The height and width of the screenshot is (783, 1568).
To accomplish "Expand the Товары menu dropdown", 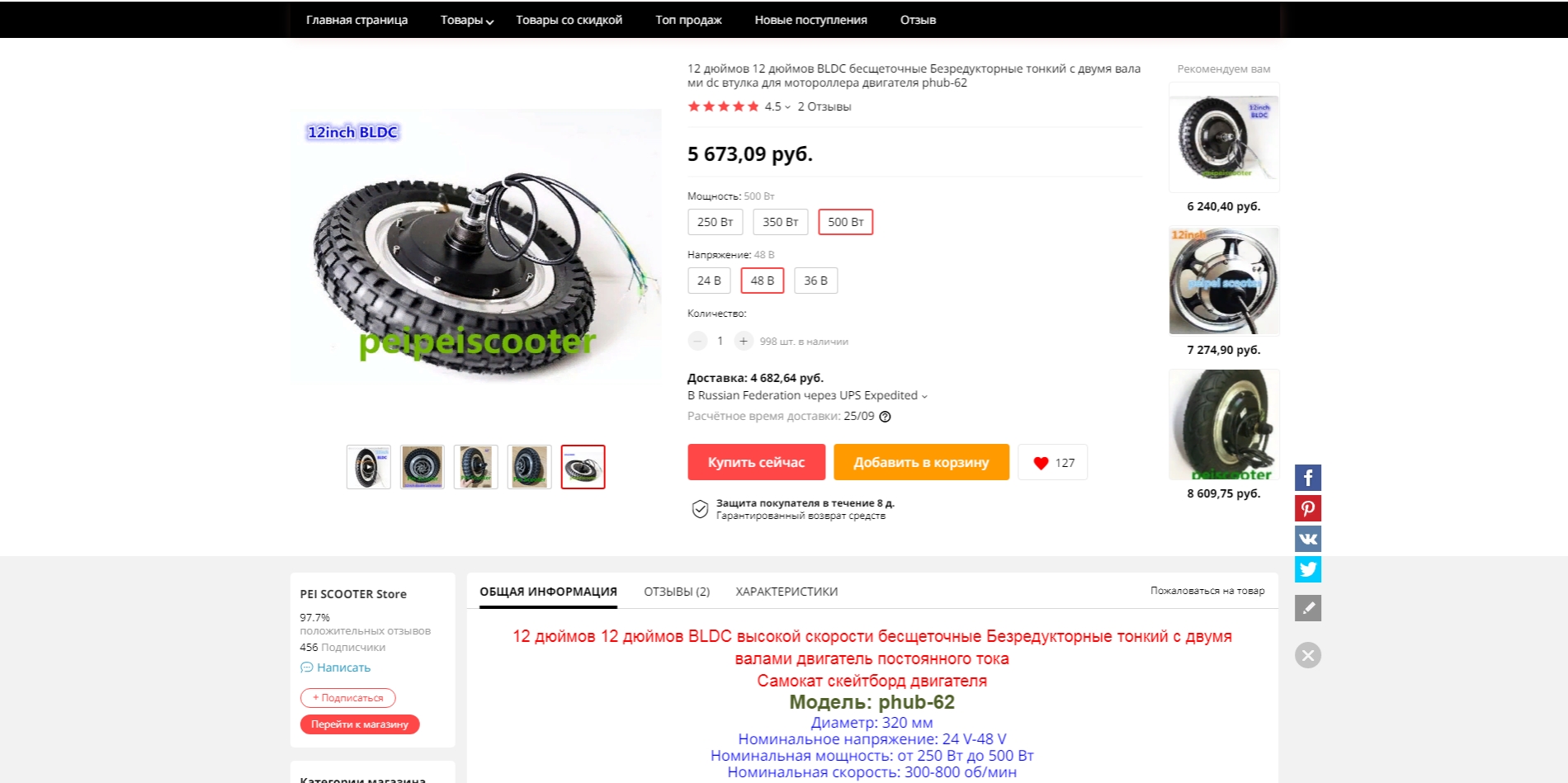I will [466, 20].
